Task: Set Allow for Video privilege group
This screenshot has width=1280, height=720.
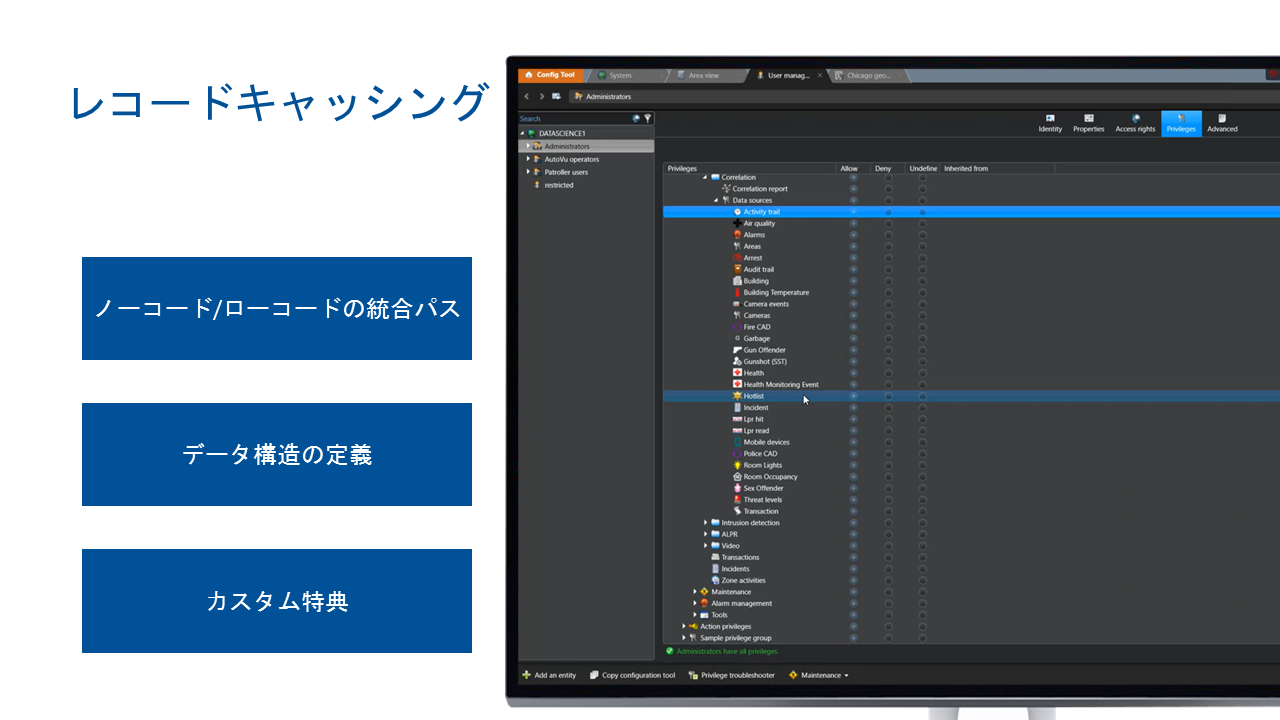Action: [x=853, y=546]
